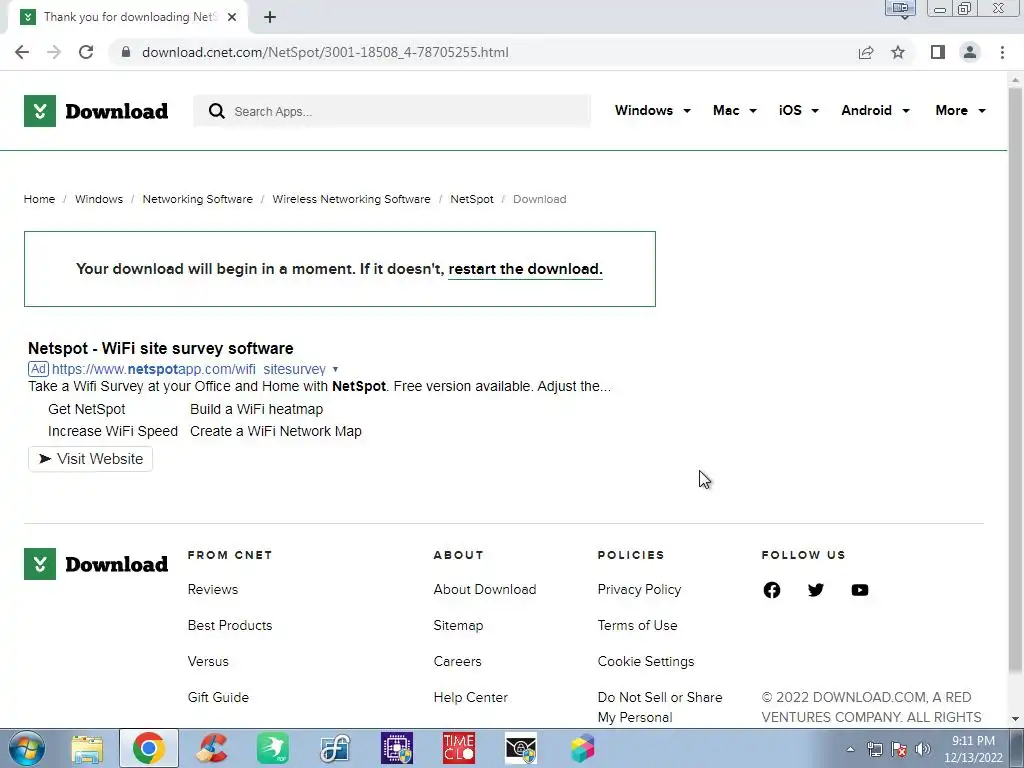Image resolution: width=1024 pixels, height=768 pixels.
Task: Go to Windows breadcrumb
Action: click(99, 199)
